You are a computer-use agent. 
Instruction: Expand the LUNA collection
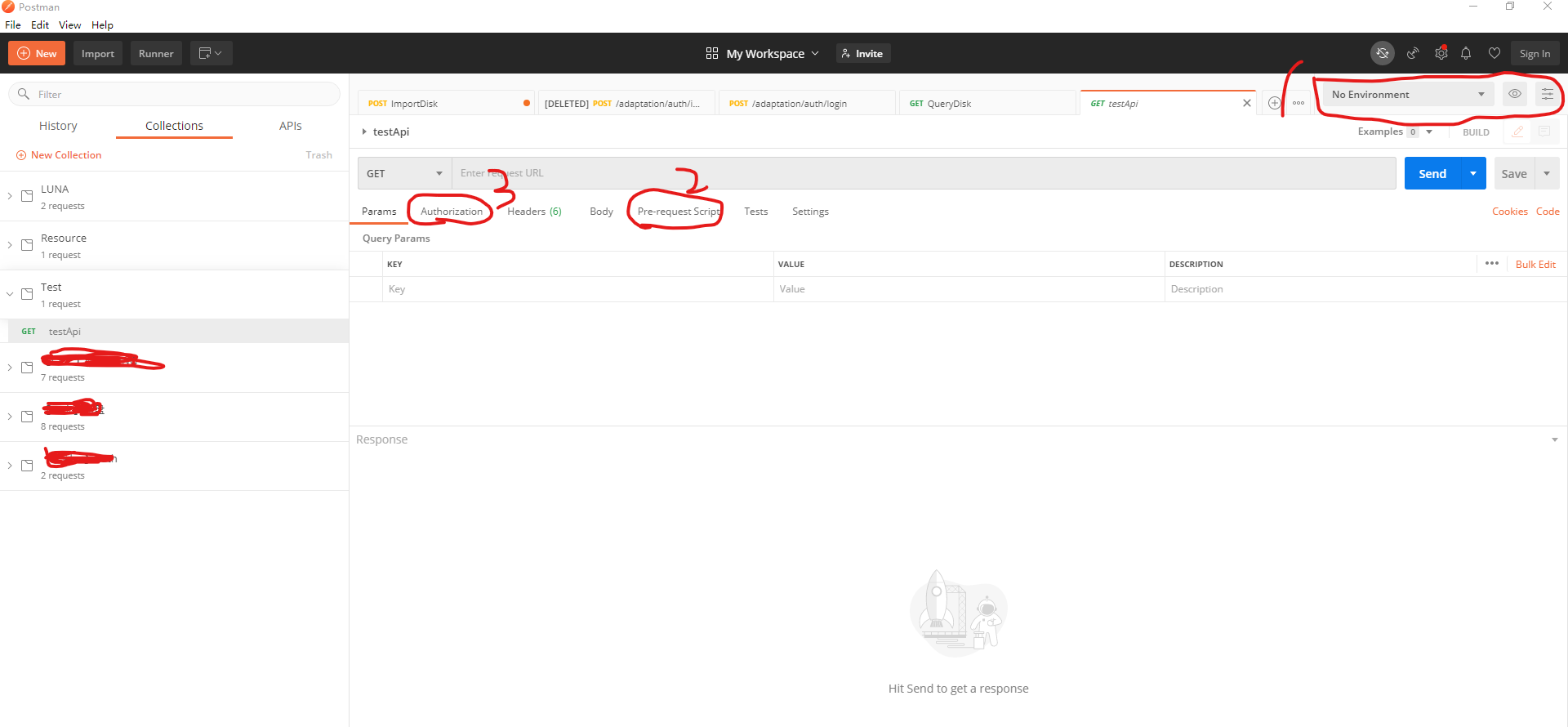10,196
